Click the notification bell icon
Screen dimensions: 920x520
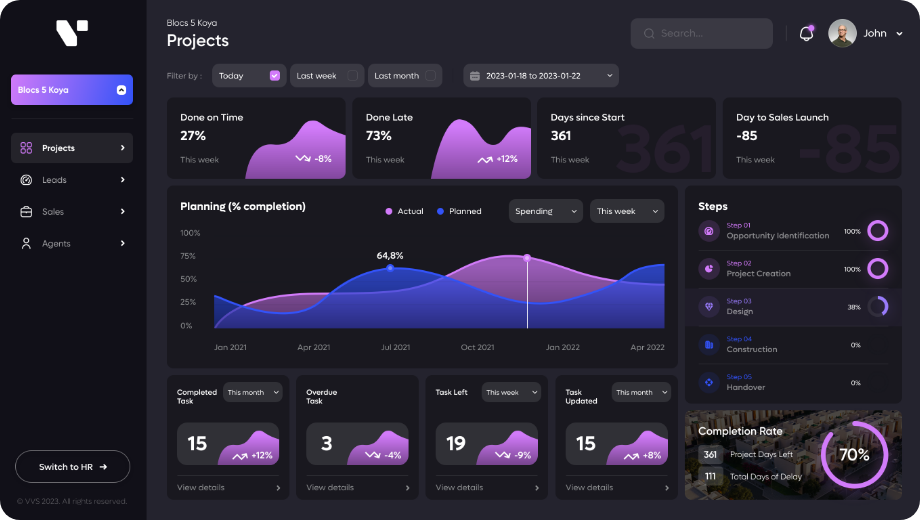point(806,34)
